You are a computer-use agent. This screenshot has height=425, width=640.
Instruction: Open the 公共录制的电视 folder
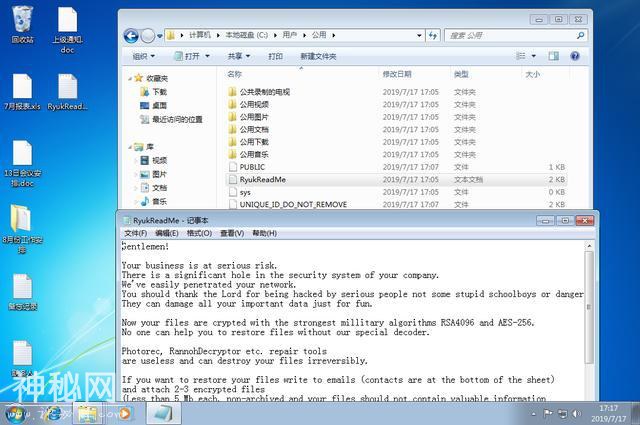[x=264, y=92]
